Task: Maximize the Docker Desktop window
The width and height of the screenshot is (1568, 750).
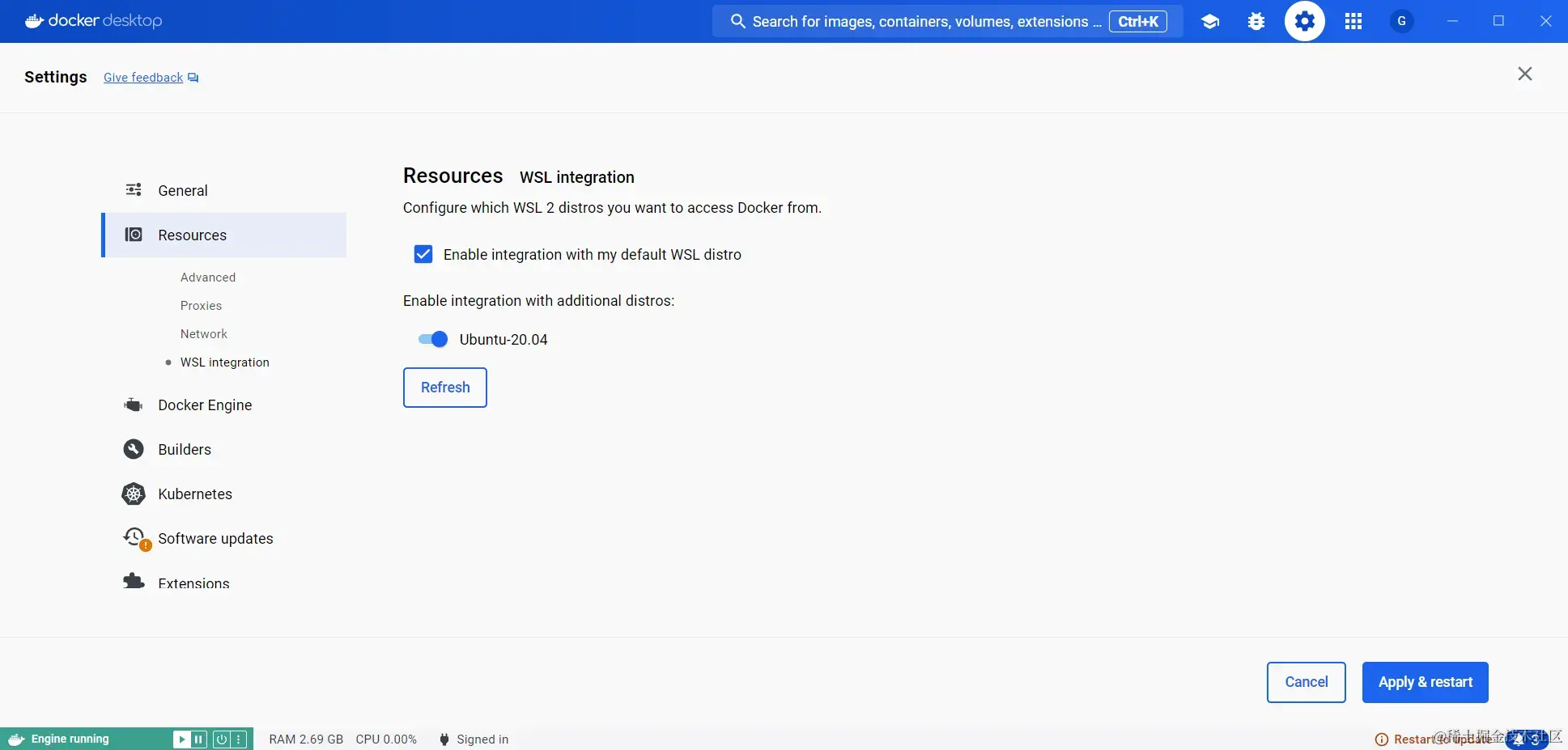Action: tap(1498, 21)
